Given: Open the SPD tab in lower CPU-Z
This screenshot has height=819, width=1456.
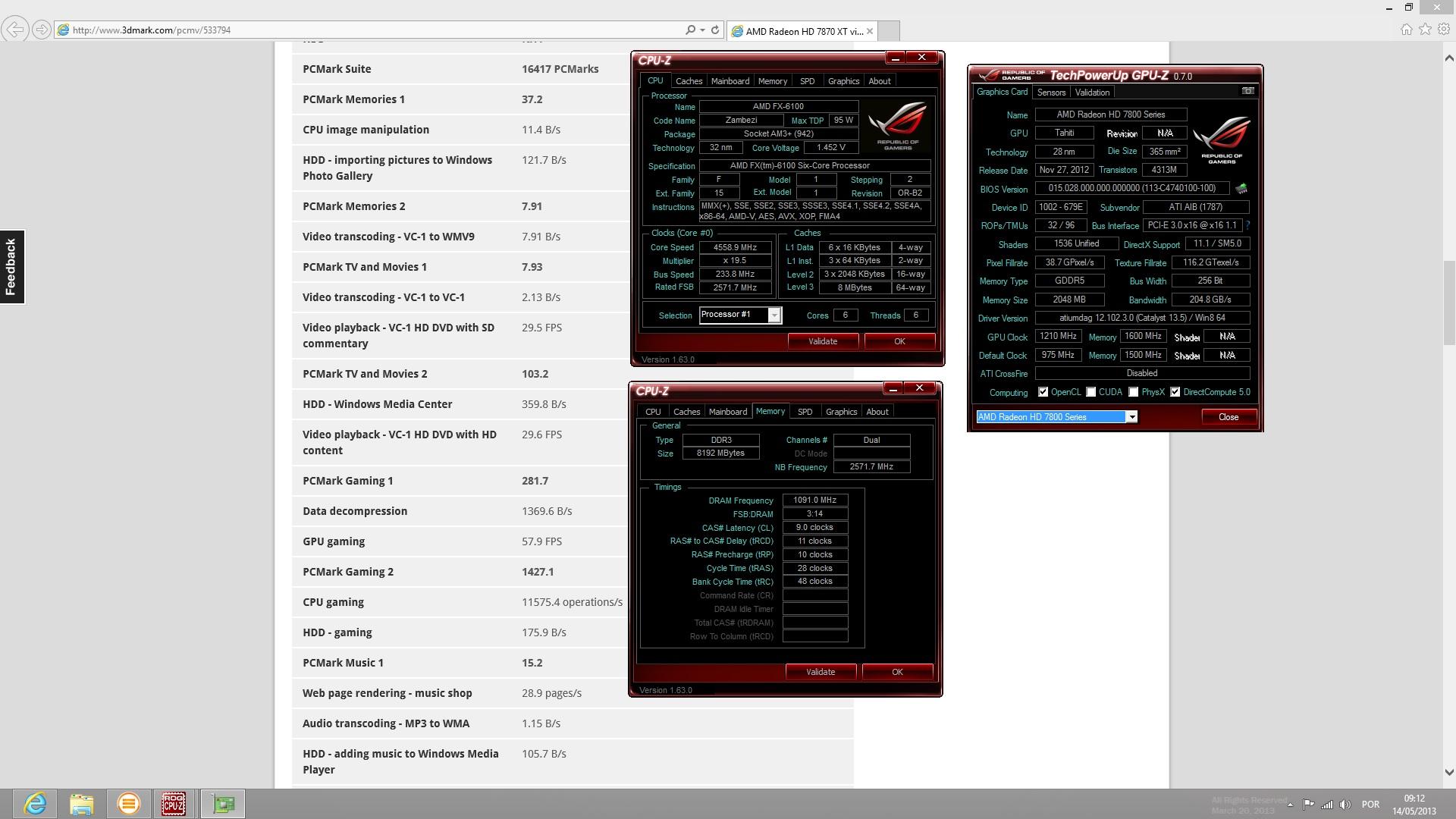Looking at the screenshot, I should coord(805,412).
